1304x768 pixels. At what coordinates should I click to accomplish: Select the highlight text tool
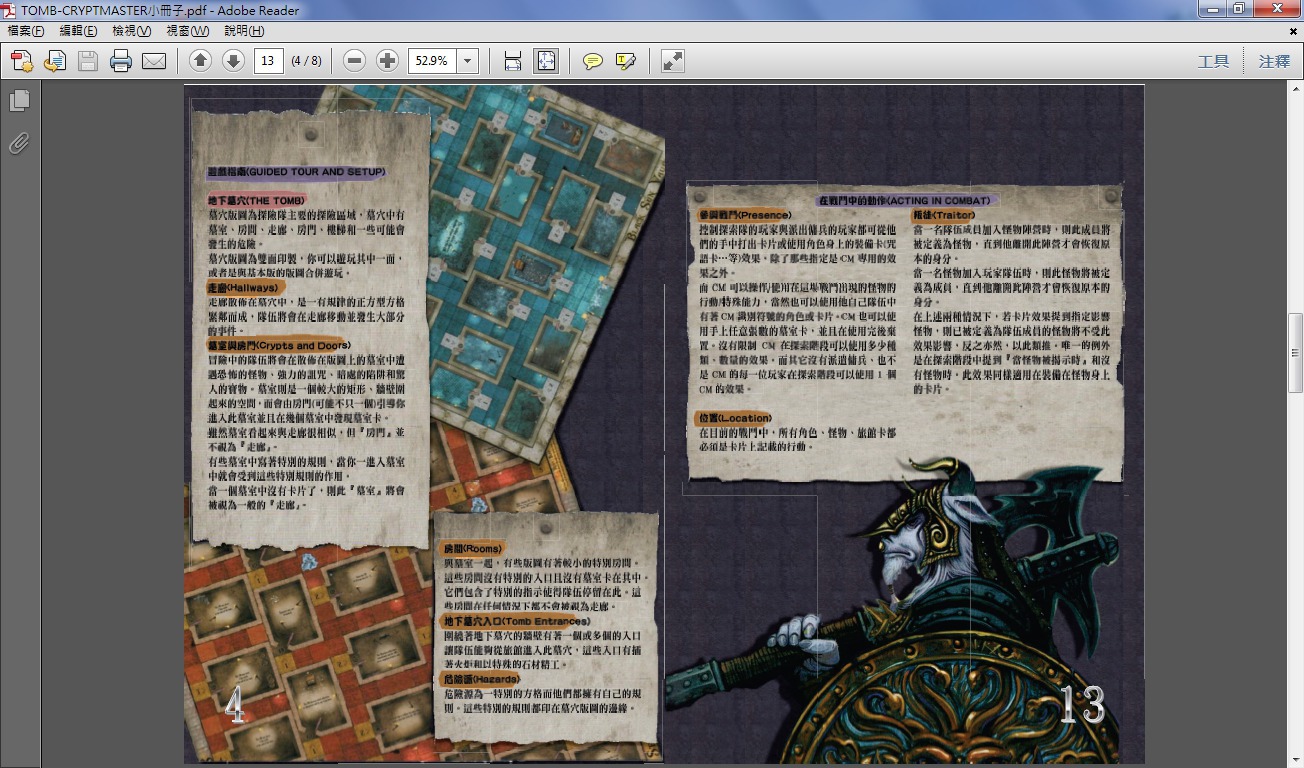click(x=626, y=61)
